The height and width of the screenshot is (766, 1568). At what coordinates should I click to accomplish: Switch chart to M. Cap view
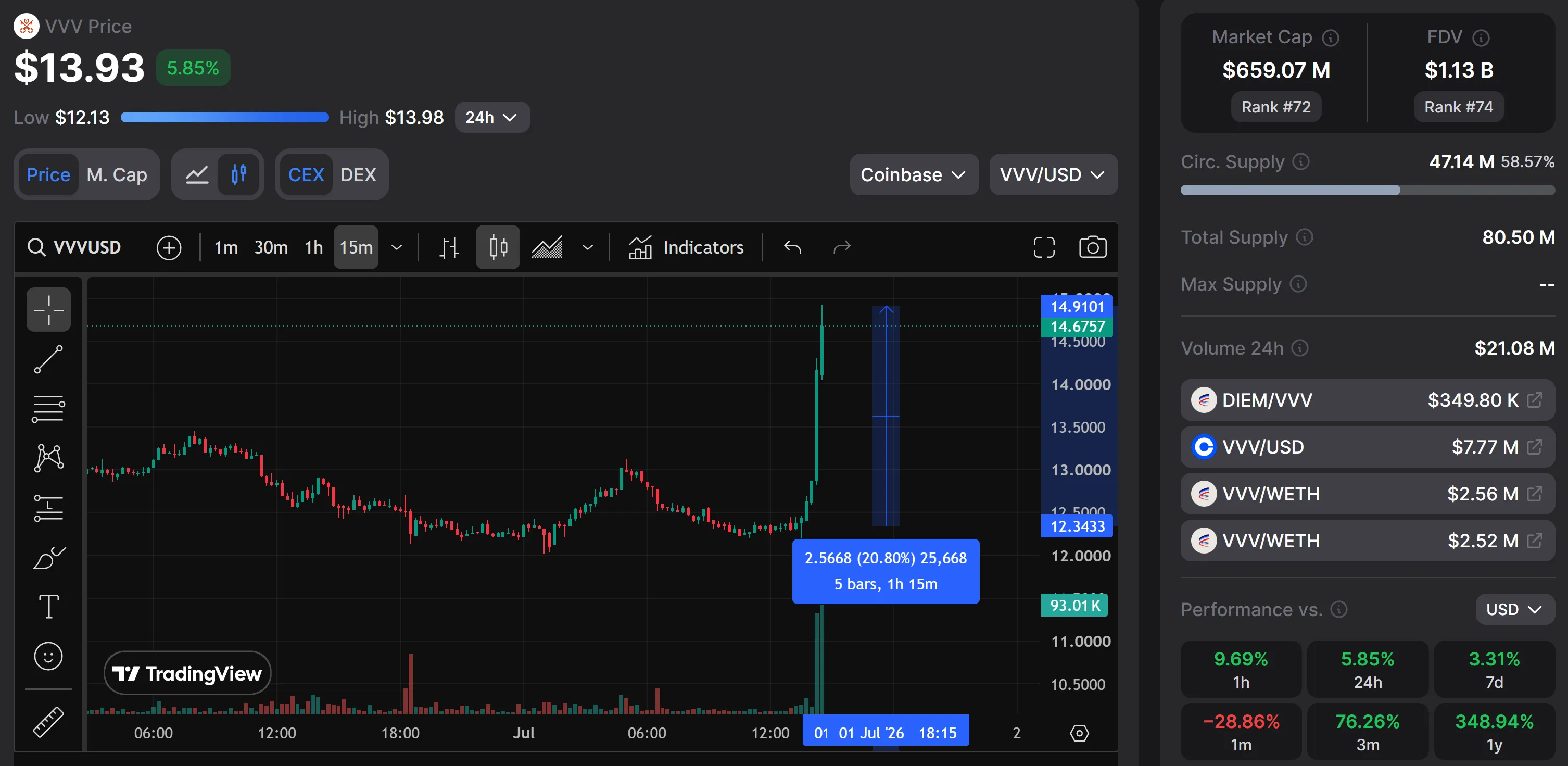pyautogui.click(x=117, y=175)
